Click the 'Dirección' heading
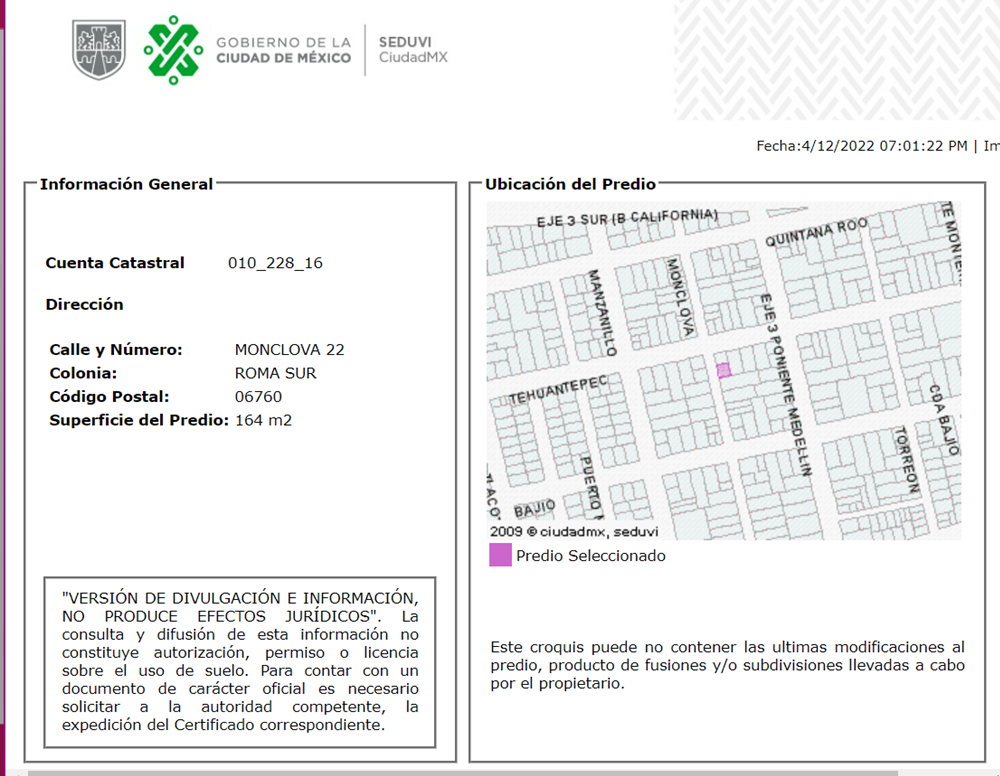Screen dimensions: 1000x776 pos(84,304)
